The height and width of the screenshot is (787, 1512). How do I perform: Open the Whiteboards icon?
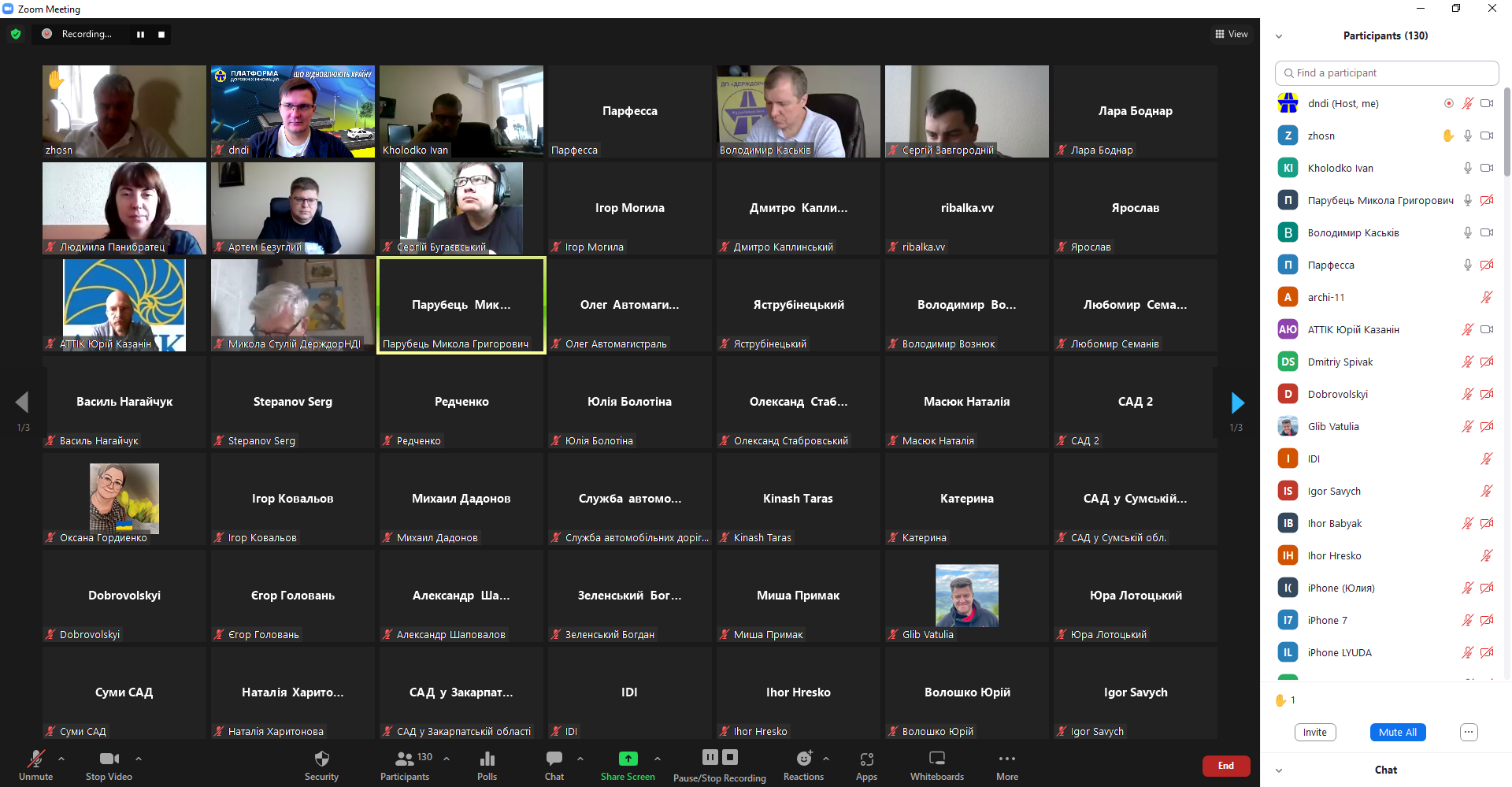936,759
